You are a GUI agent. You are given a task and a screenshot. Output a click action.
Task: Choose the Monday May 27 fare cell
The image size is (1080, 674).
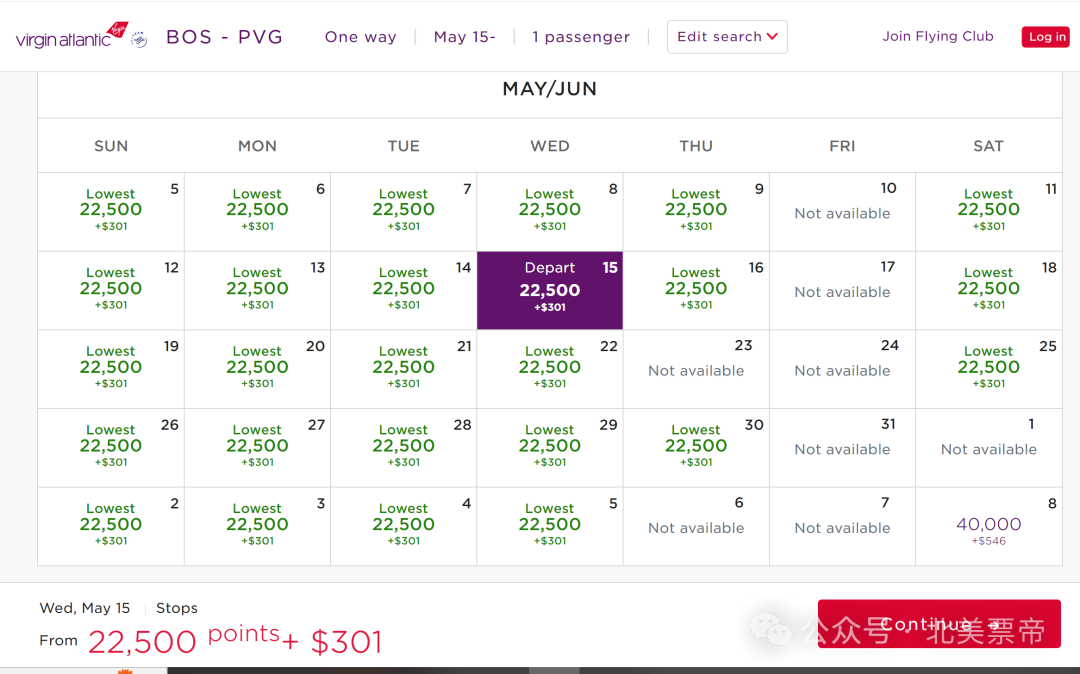coord(257,447)
